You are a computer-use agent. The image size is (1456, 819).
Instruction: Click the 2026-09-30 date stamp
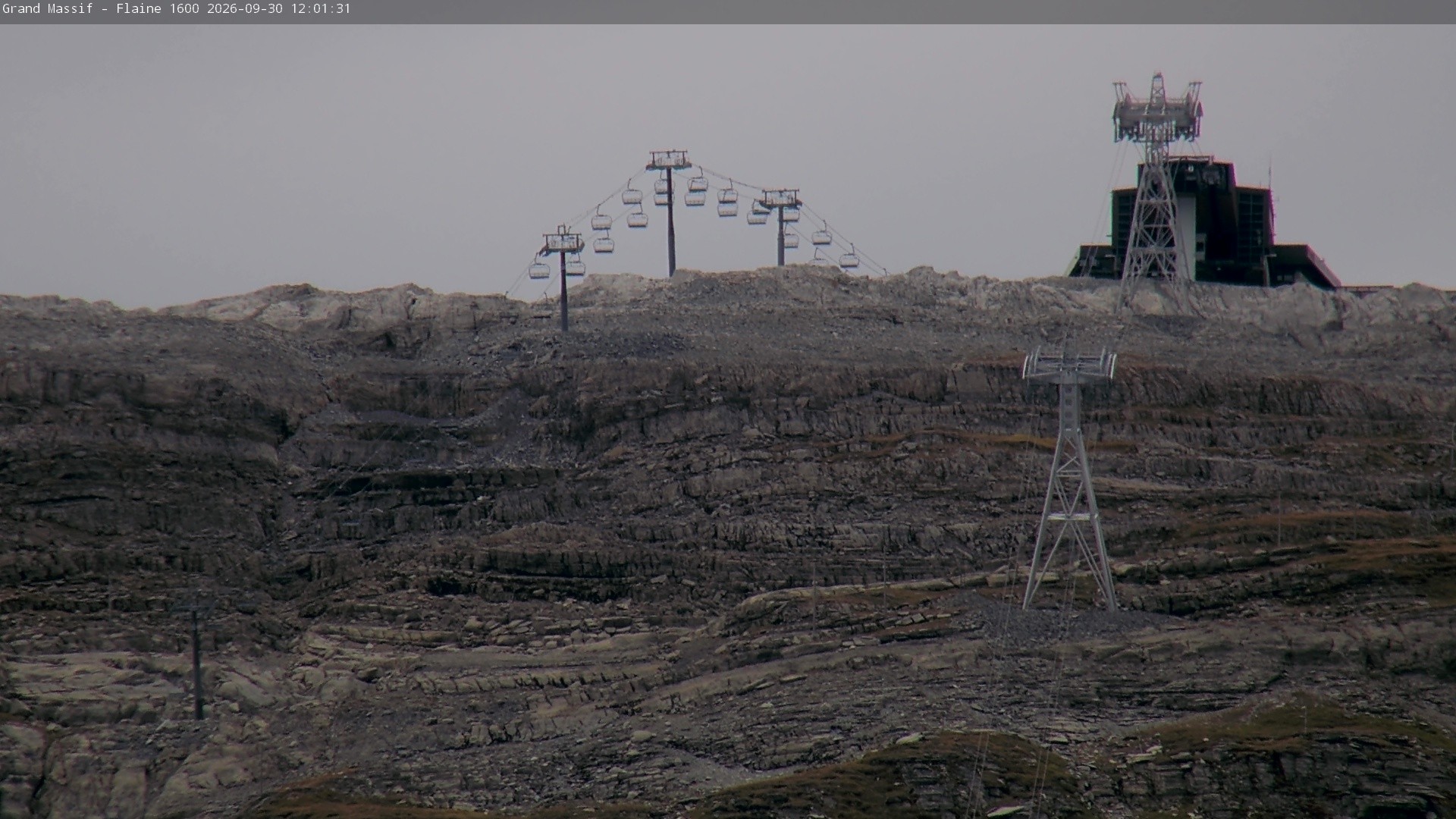click(246, 9)
